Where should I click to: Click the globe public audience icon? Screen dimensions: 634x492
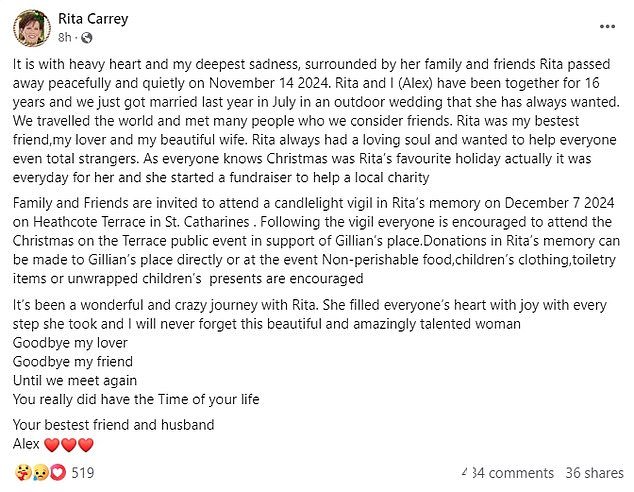(x=87, y=38)
